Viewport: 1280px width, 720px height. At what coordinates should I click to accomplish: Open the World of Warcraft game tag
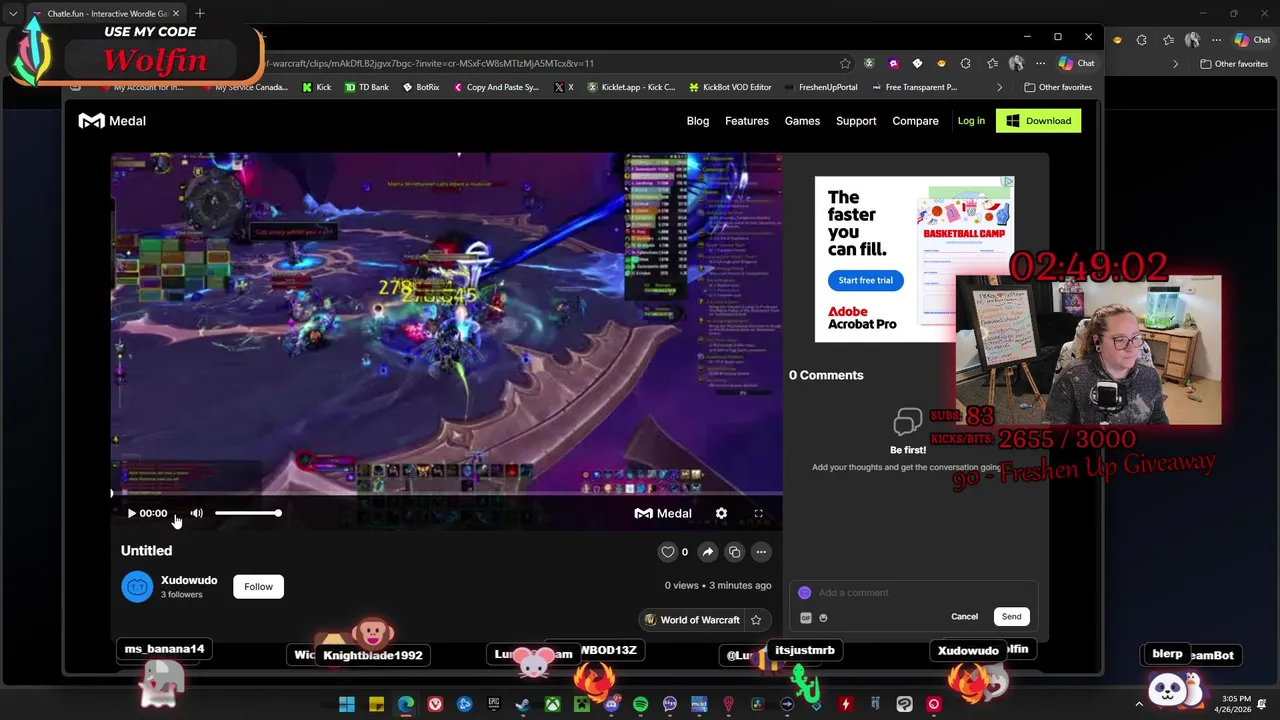click(692, 620)
